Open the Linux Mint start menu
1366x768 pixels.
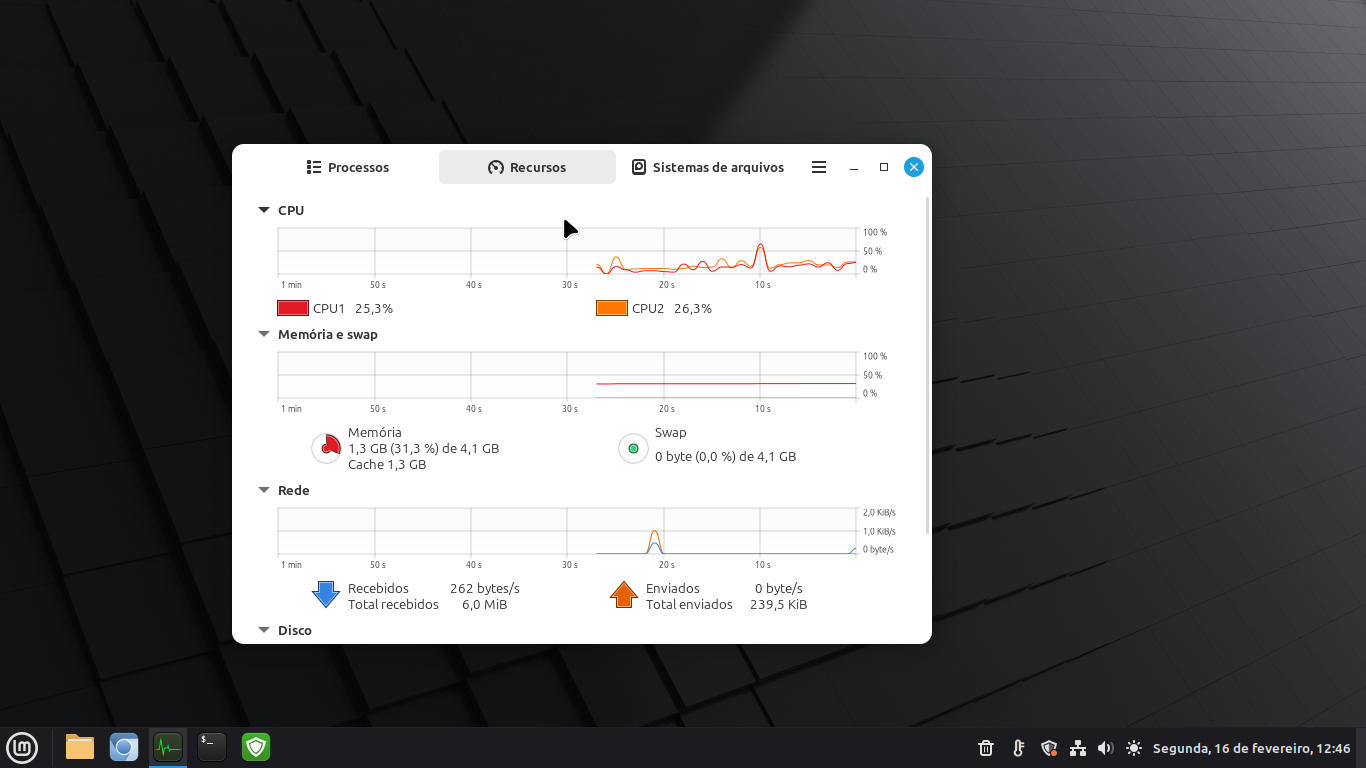click(x=22, y=747)
